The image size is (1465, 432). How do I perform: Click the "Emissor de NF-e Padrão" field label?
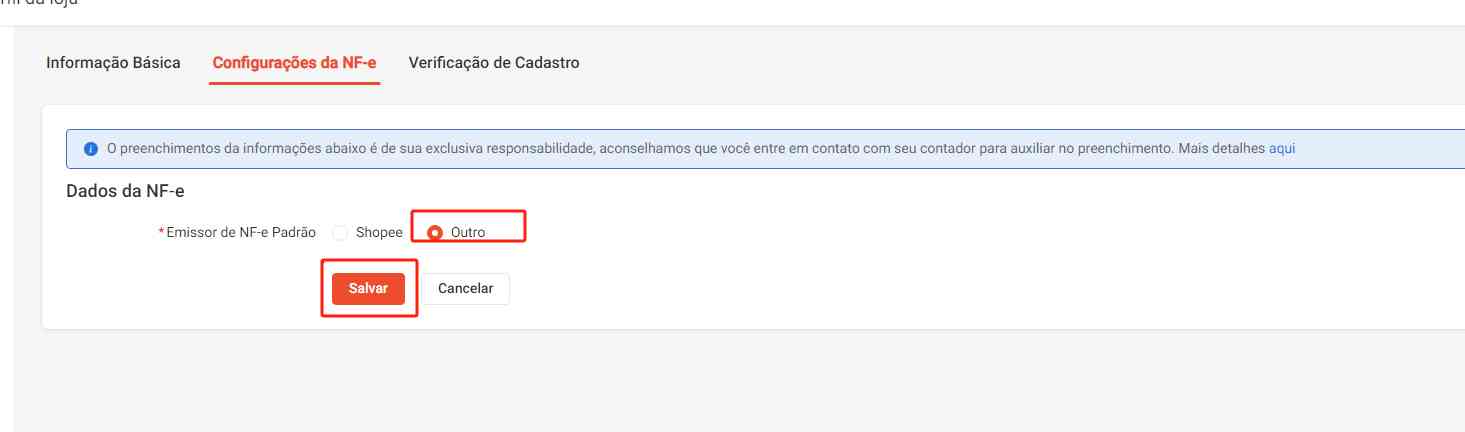click(241, 233)
